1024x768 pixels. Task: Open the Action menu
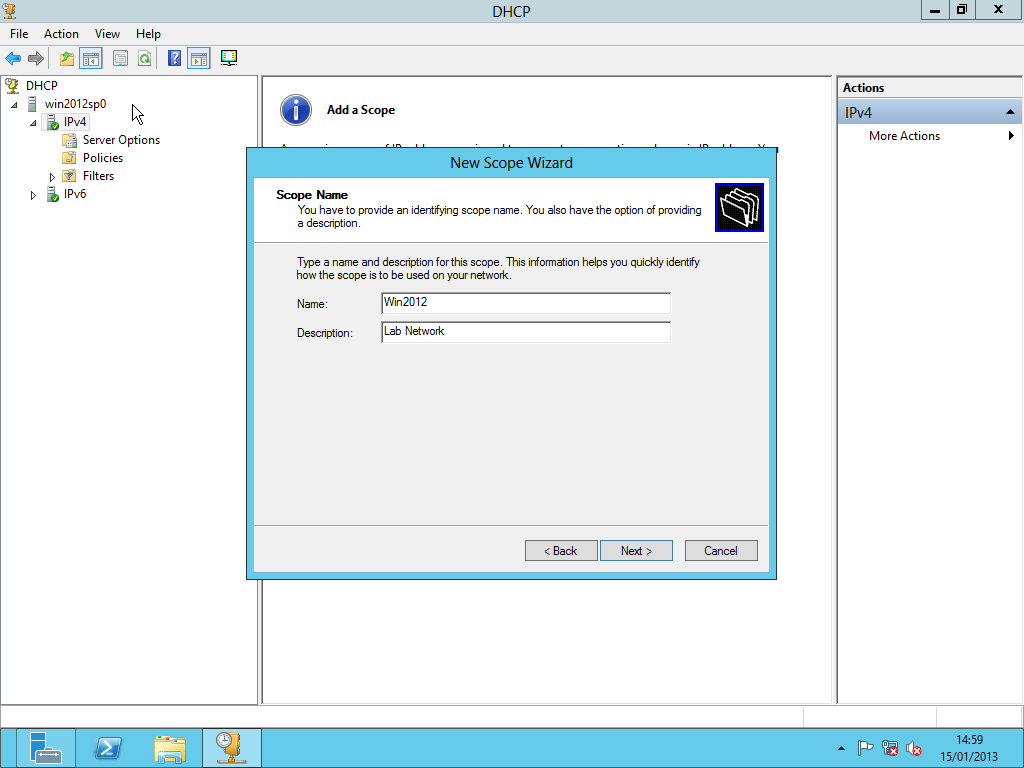(x=61, y=34)
